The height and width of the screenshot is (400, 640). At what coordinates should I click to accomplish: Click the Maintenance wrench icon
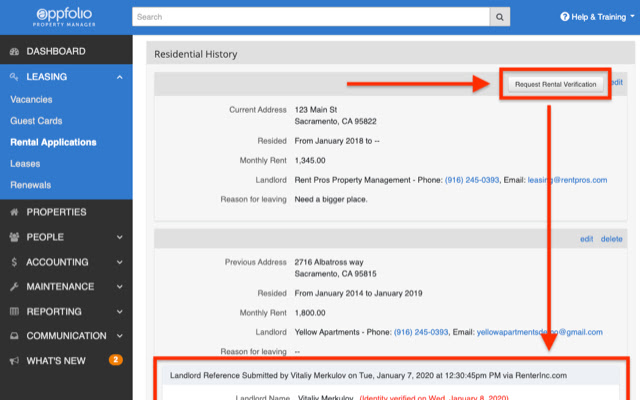pyautogui.click(x=14, y=287)
